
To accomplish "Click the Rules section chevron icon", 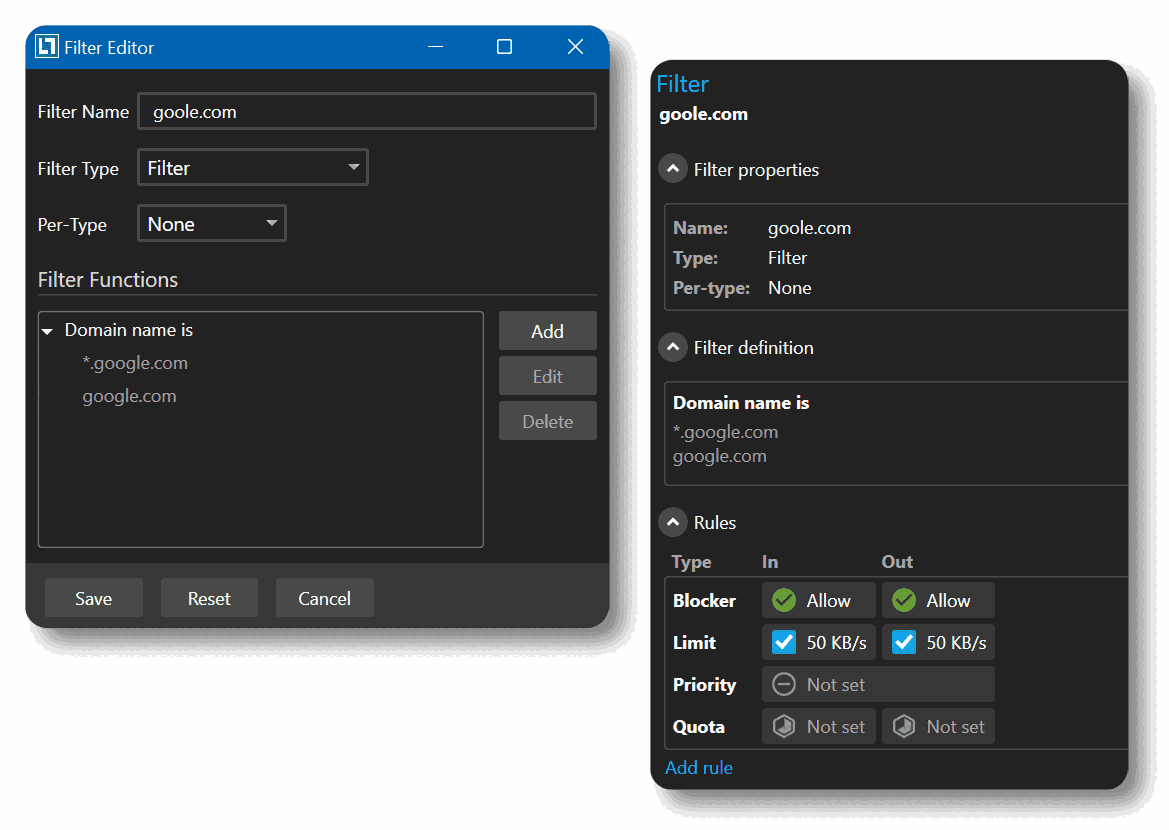I will click(672, 521).
